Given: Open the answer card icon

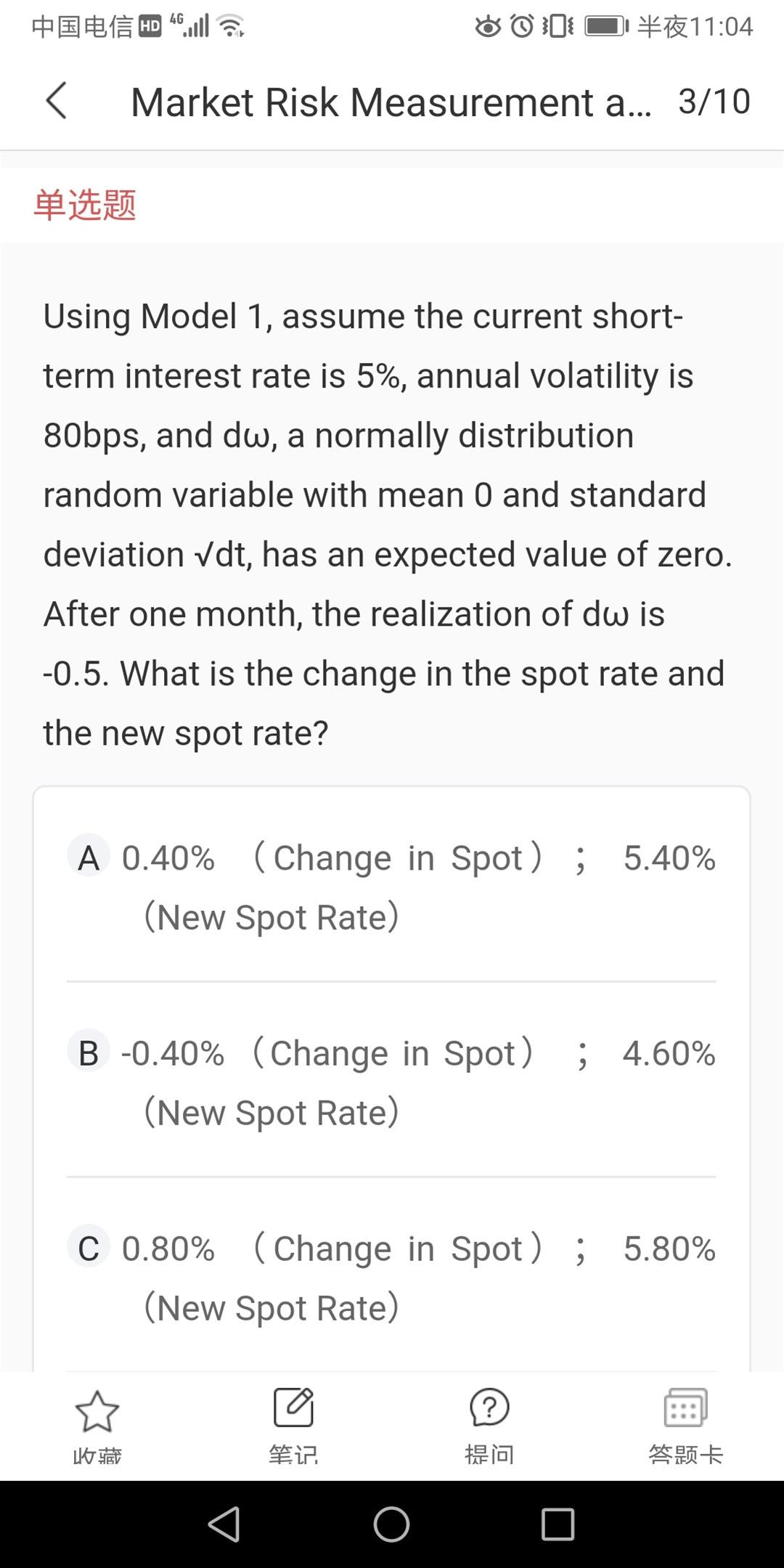Looking at the screenshot, I should pos(685,1408).
